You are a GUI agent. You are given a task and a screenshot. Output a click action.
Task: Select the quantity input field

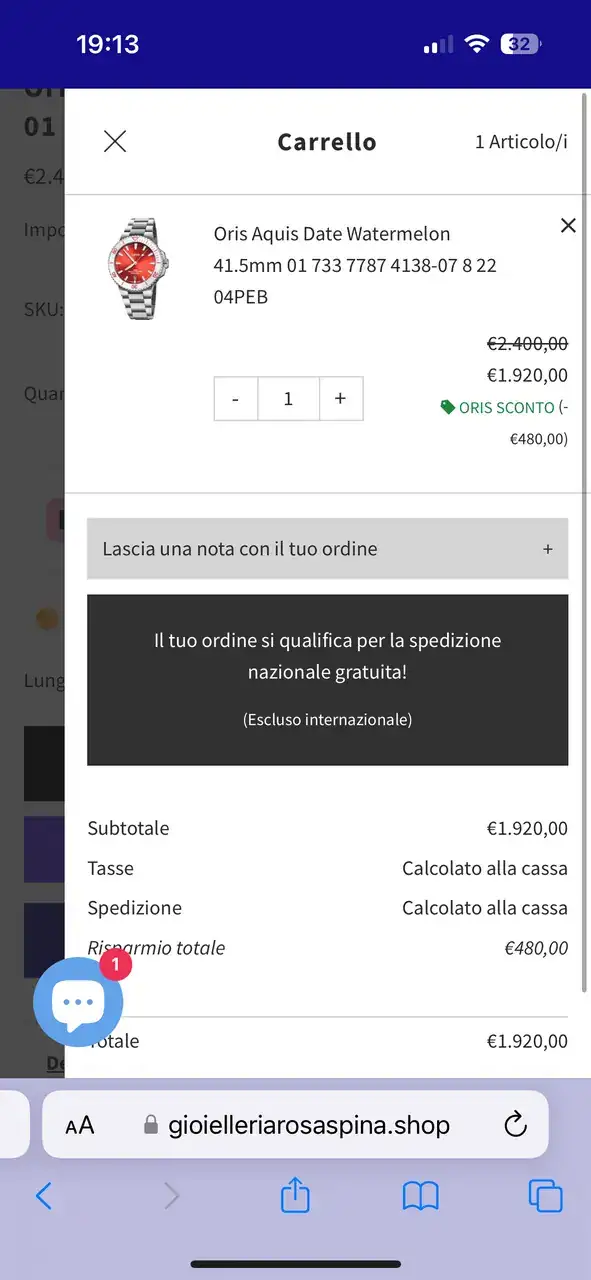(x=288, y=399)
